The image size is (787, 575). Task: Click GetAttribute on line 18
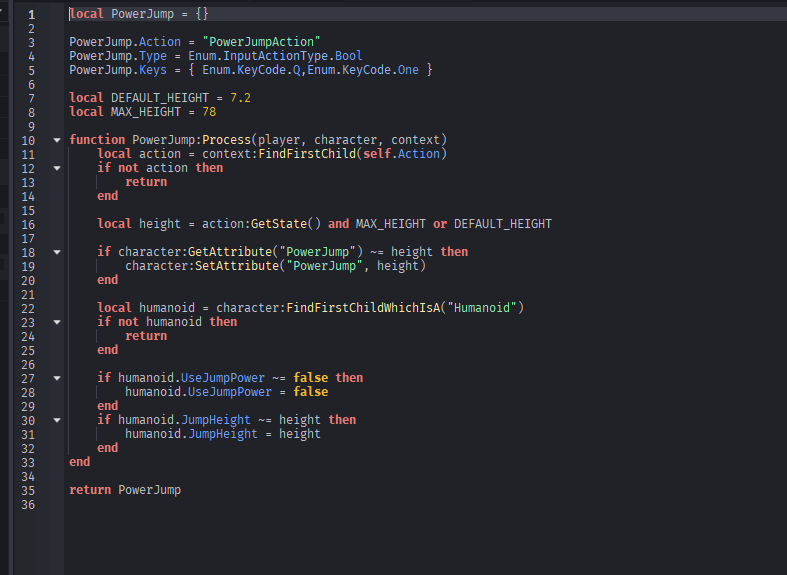230,251
